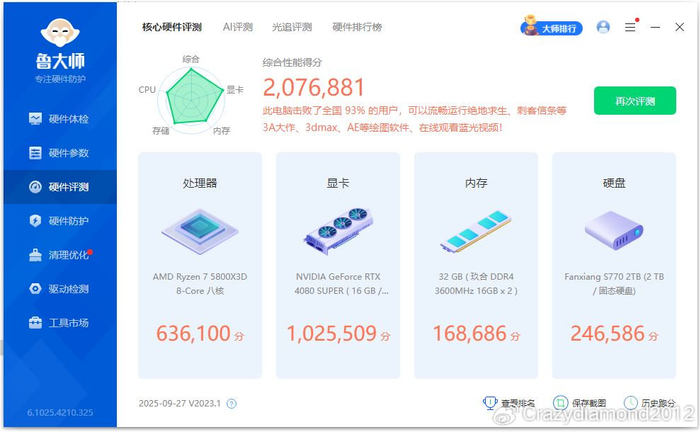Click the 鲁大师 mascot logo
Screen dimensions: 700x432
[x=60, y=33]
